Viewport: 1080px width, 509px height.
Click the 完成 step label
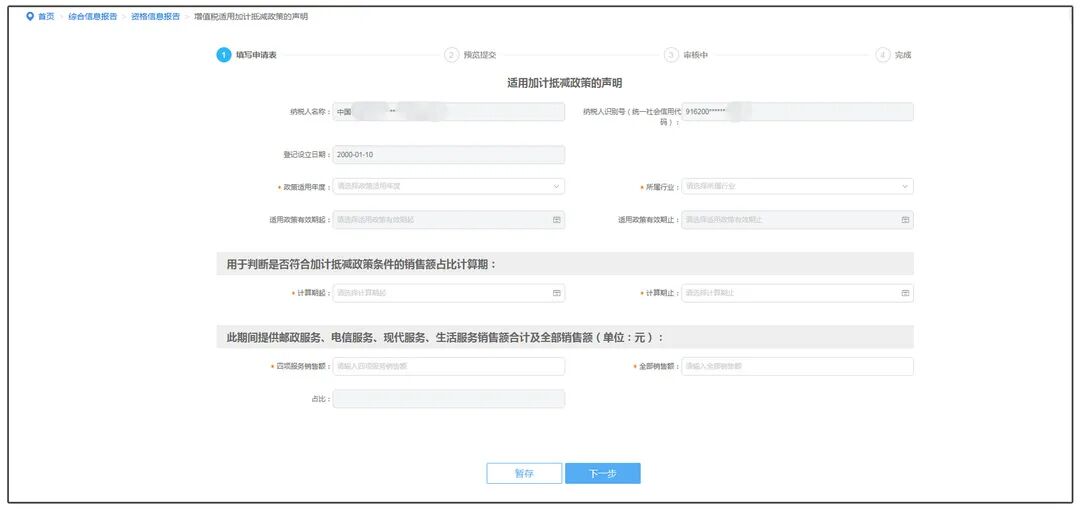coord(903,55)
